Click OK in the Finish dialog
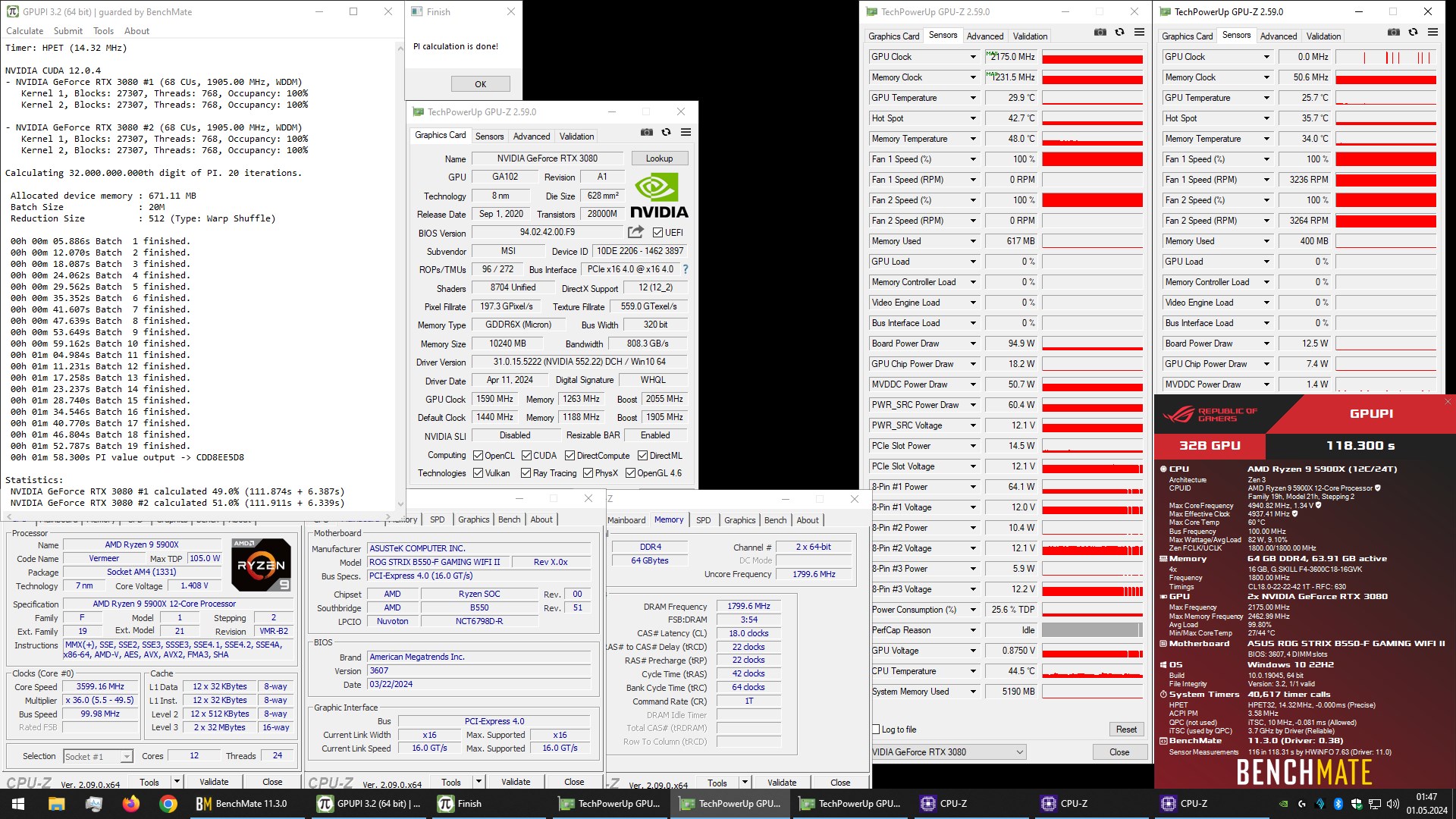Screen dimensions: 1456x819 pyautogui.click(x=481, y=84)
